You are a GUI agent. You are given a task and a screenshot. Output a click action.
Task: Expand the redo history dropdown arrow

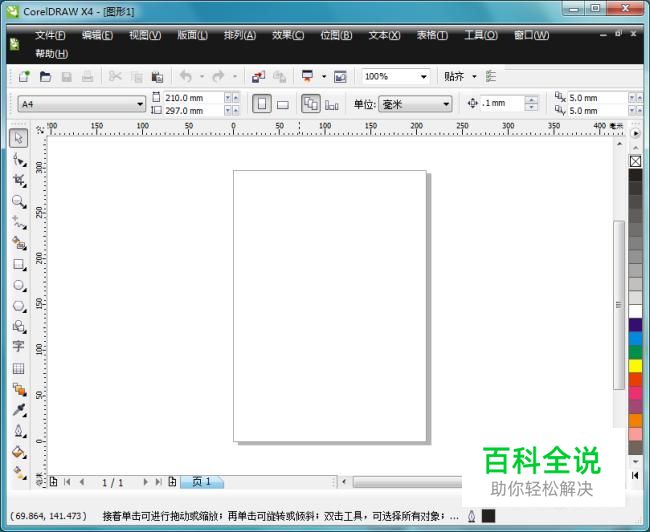[x=235, y=77]
